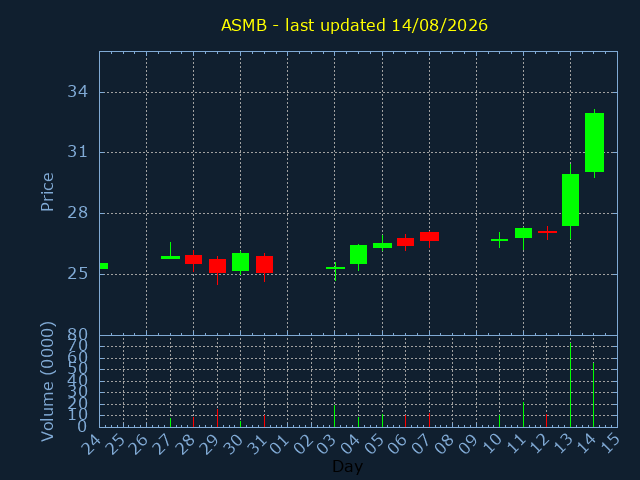The width and height of the screenshot is (640, 480).
Task: Click the chart title ASMB last updated
Action: [x=354, y=25]
